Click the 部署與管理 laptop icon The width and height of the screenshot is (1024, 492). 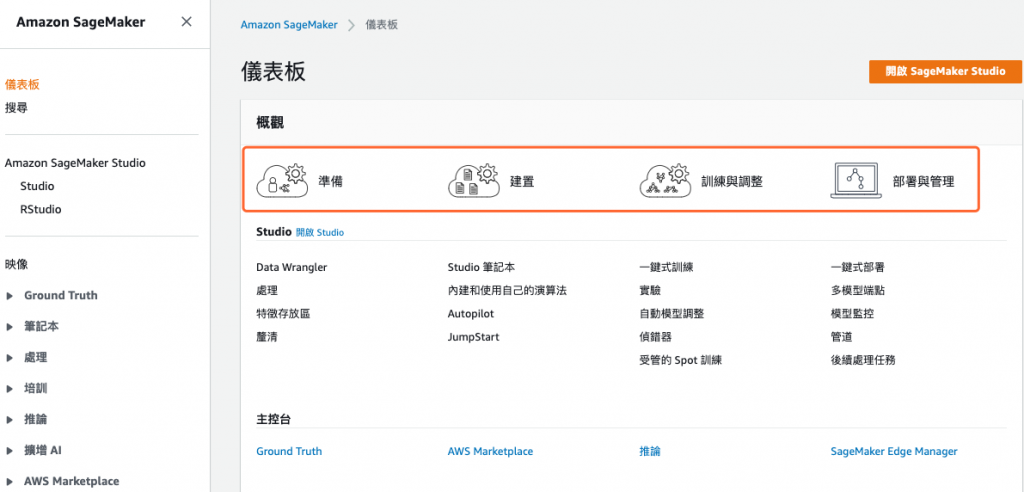coord(855,180)
